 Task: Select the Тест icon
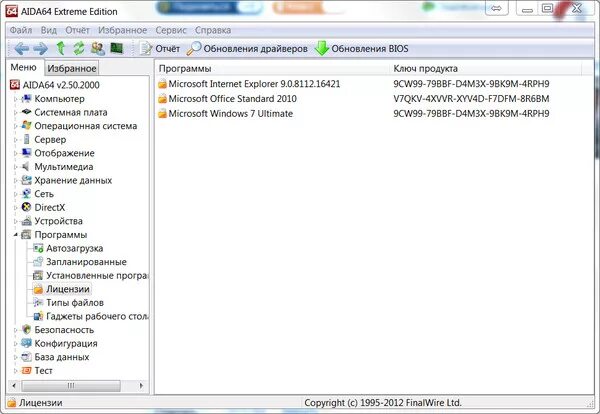tap(26, 370)
